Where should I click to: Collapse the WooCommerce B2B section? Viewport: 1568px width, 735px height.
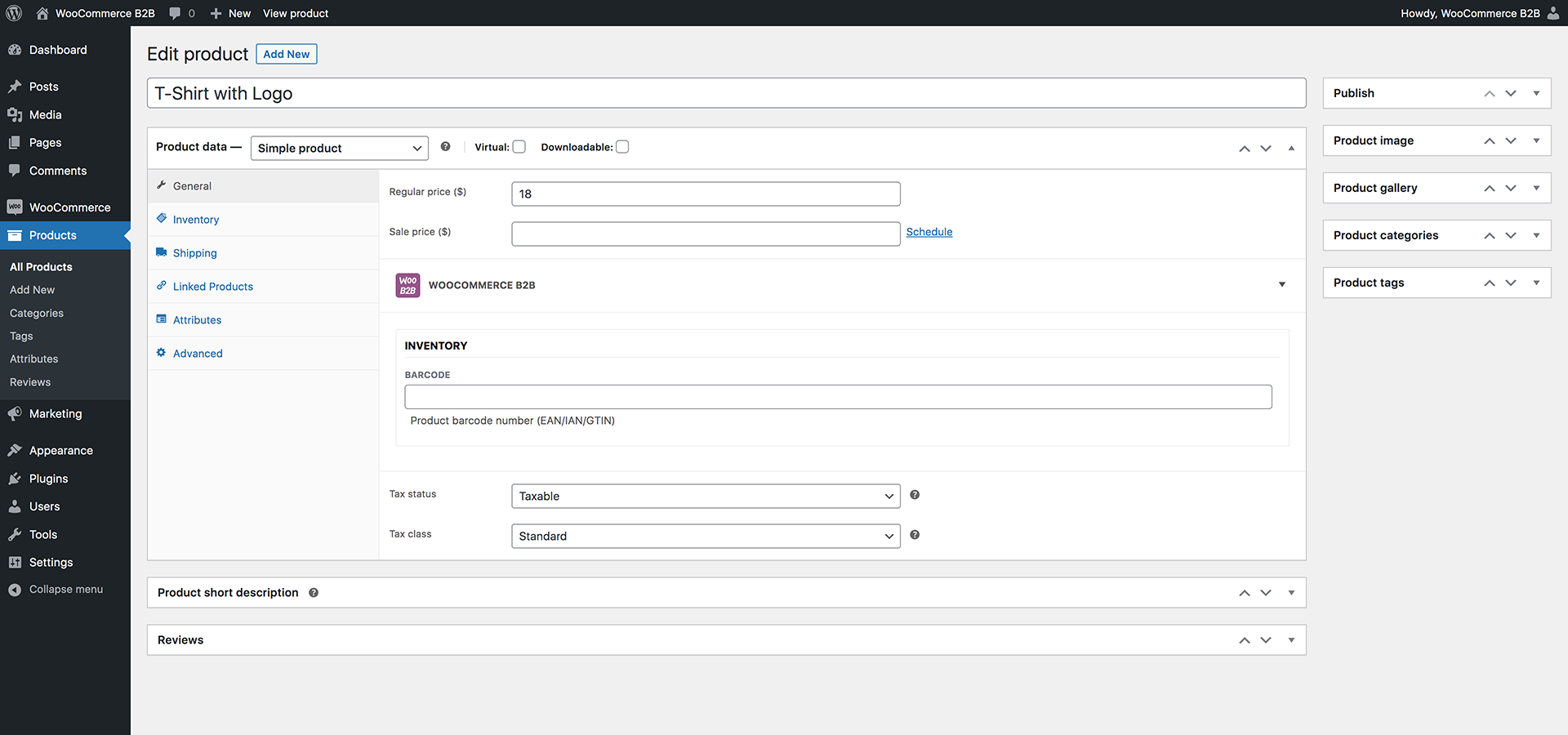pyautogui.click(x=1282, y=285)
